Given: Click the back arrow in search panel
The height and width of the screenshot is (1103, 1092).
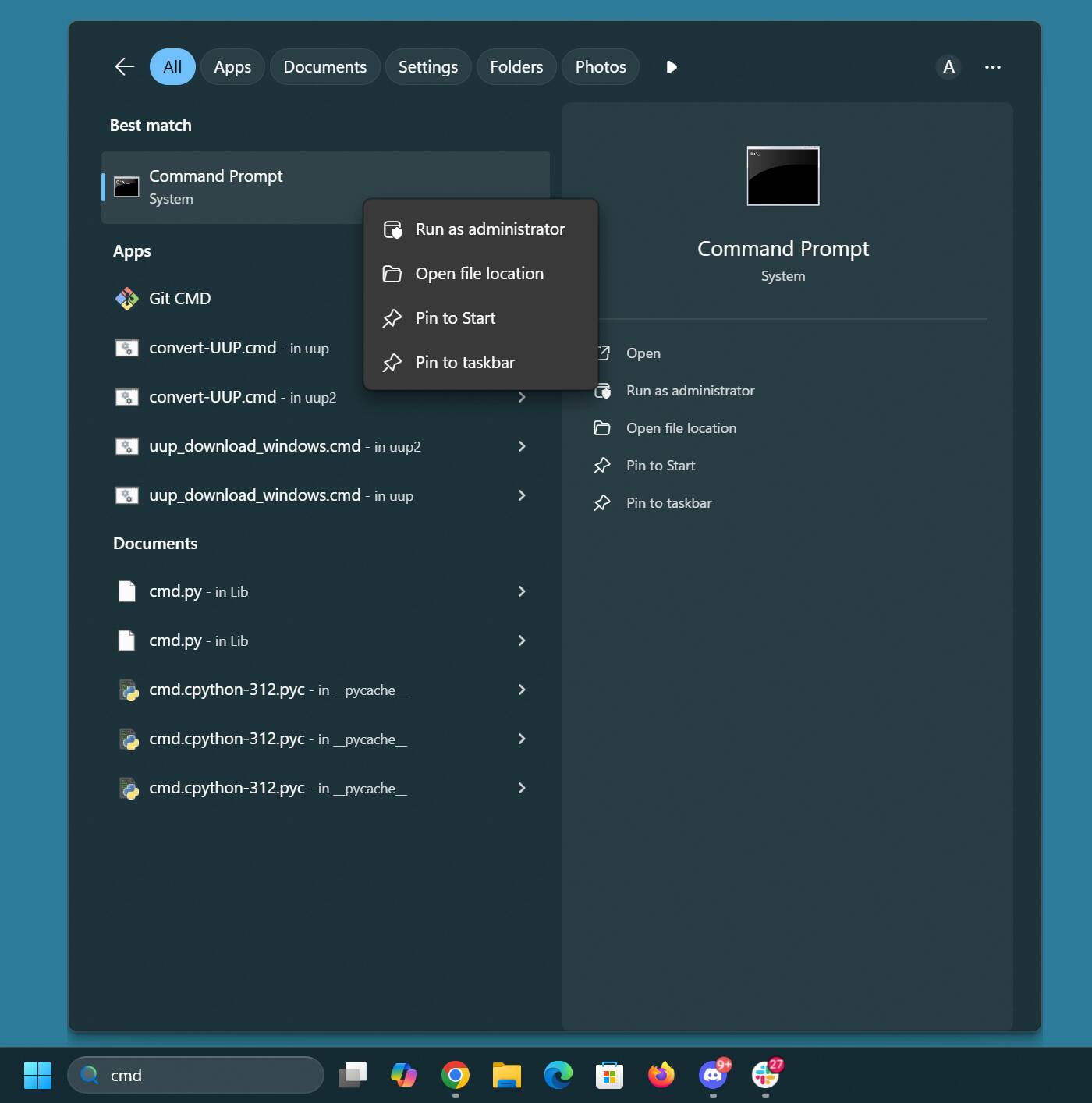Looking at the screenshot, I should (125, 67).
